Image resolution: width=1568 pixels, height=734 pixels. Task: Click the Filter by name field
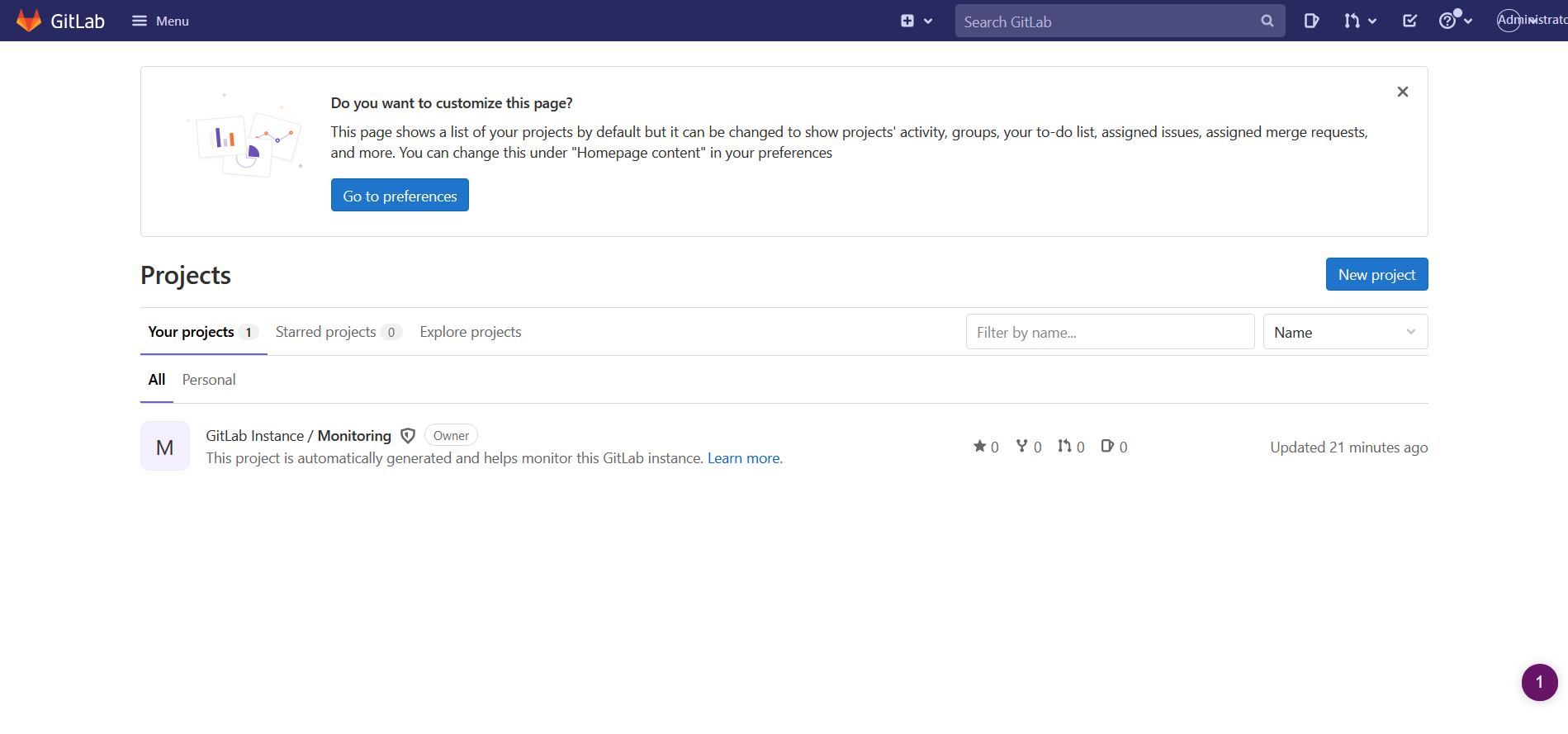click(1110, 332)
